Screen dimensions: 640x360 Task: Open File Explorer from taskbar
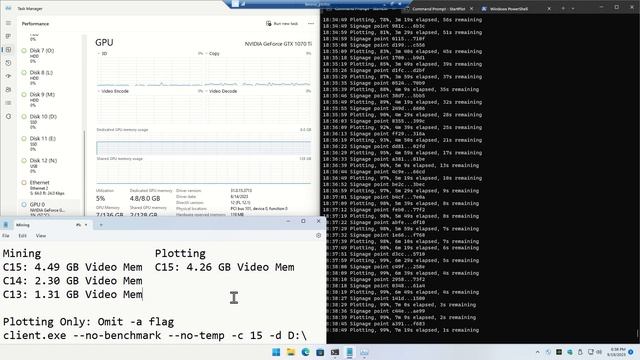tap(291, 352)
